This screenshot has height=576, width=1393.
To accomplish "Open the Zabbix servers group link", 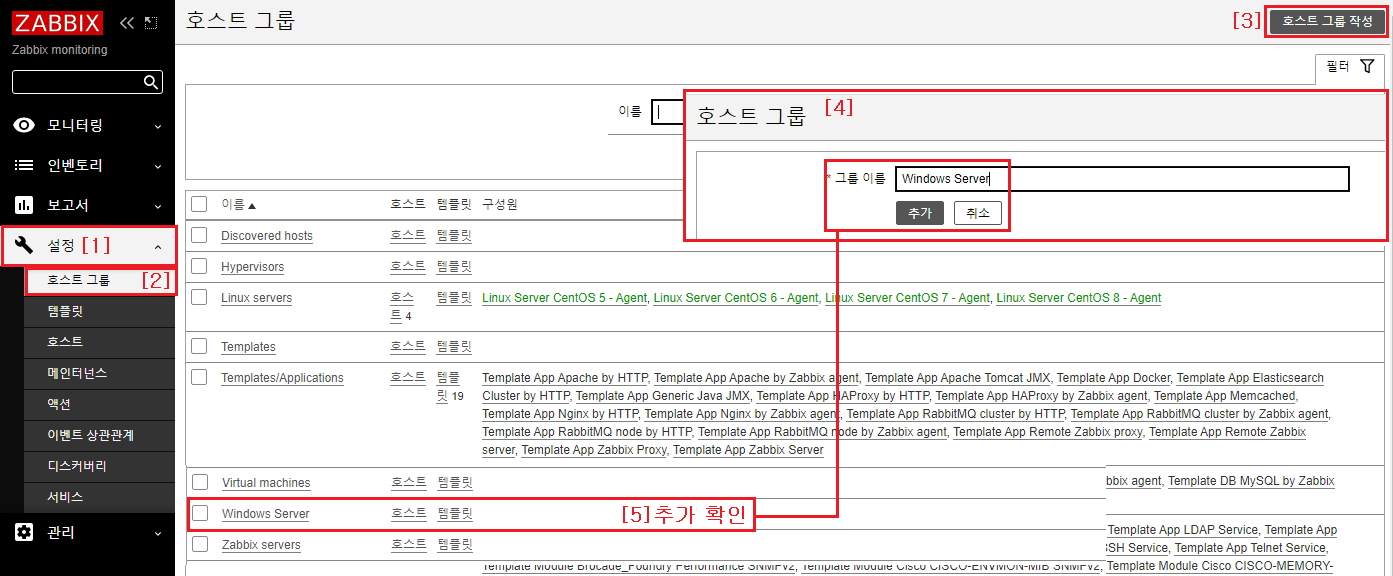I will coord(261,545).
